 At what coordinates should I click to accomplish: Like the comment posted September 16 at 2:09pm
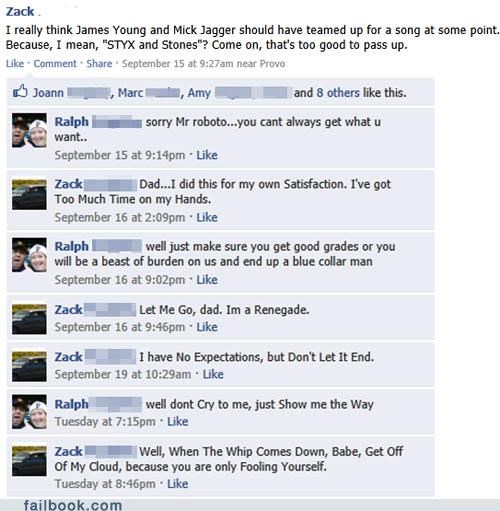point(207,217)
